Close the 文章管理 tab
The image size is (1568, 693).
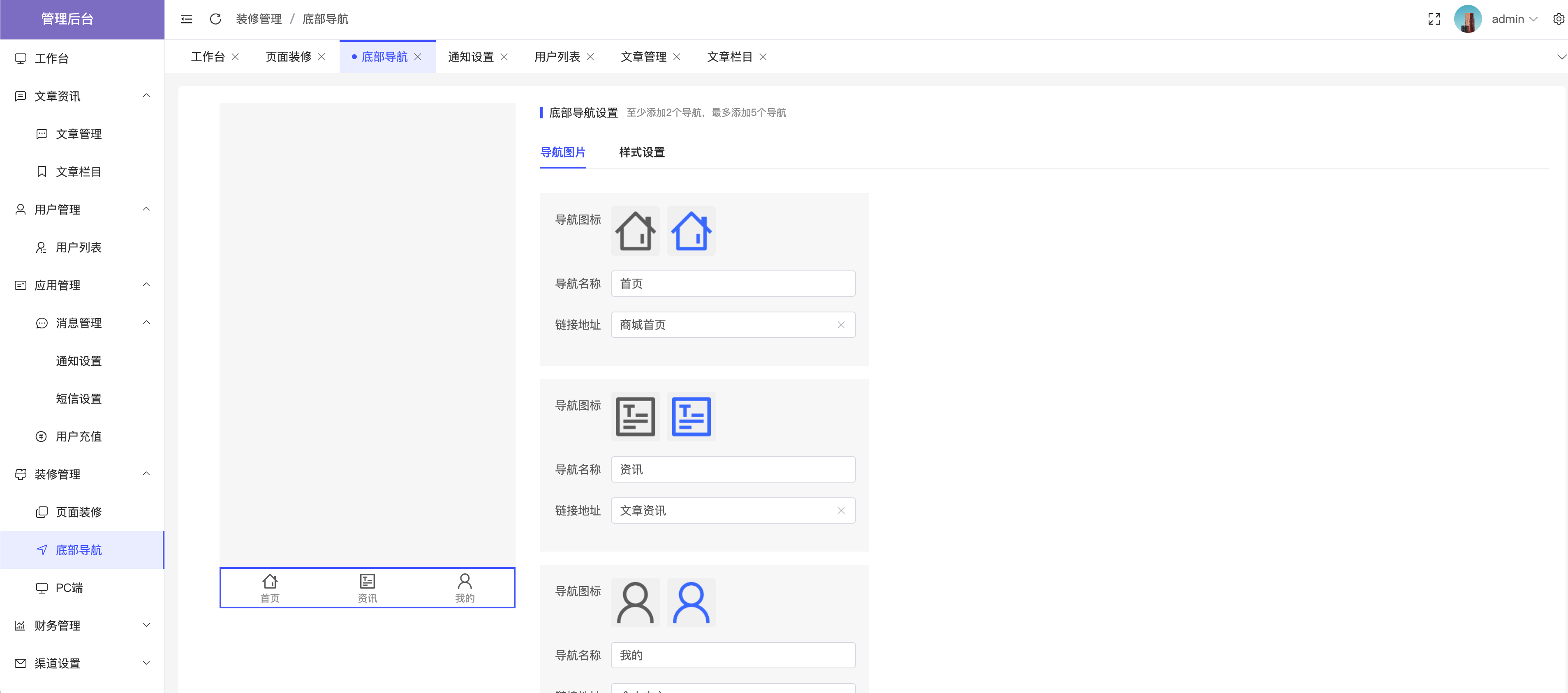[677, 57]
